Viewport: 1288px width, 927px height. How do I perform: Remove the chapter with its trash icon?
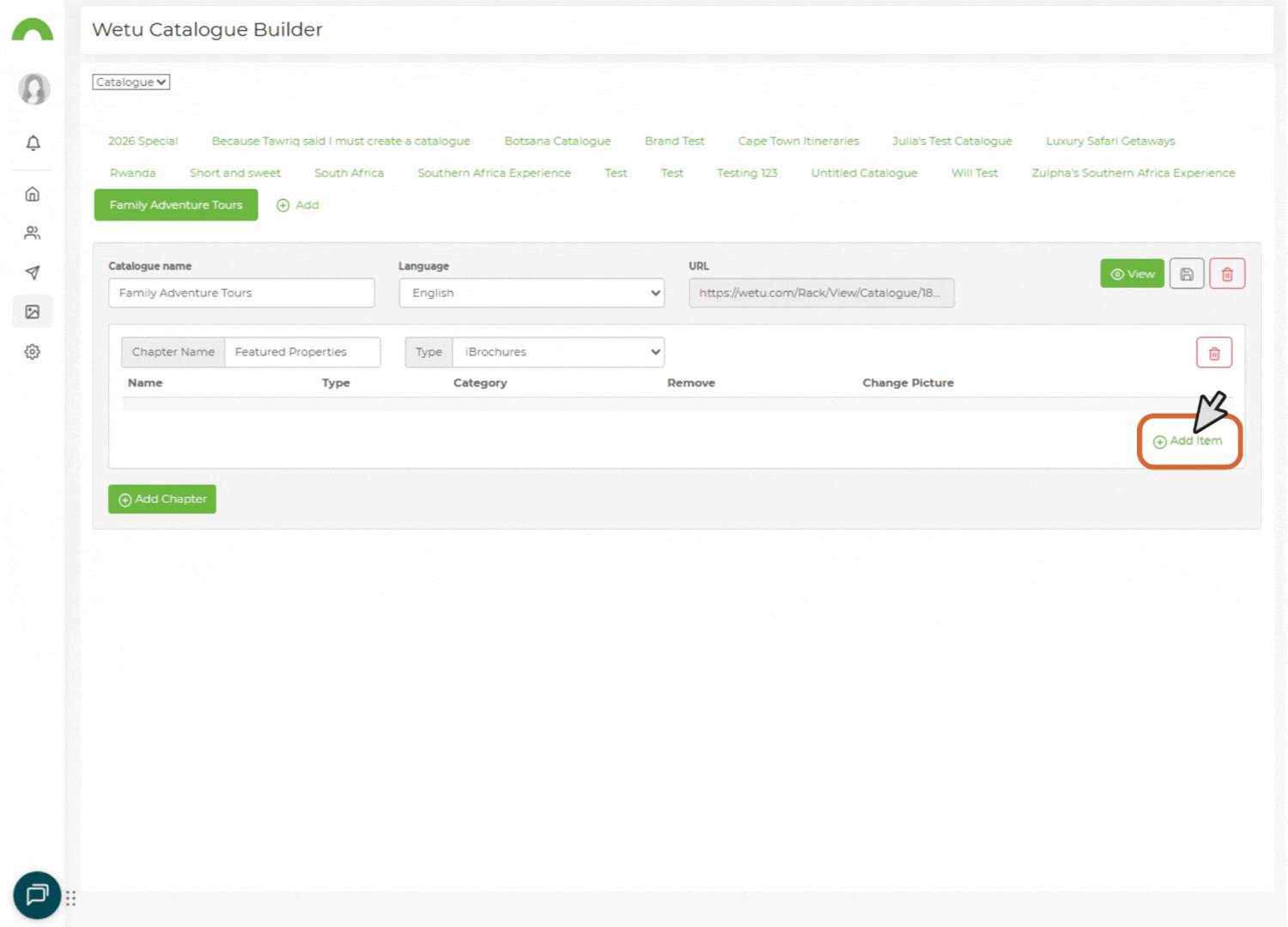1213,352
